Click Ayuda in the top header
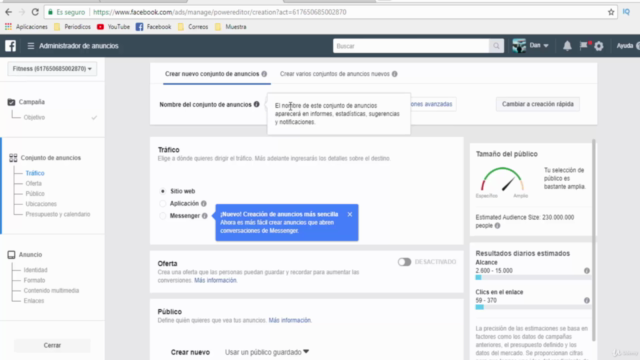The height and width of the screenshot is (360, 640). click(x=624, y=46)
